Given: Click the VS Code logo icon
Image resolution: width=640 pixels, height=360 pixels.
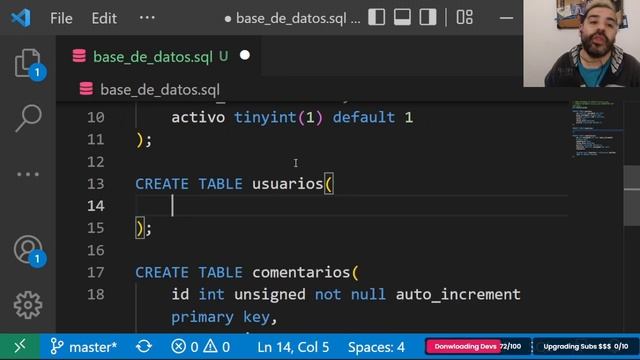Looking at the screenshot, I should click(21, 18).
